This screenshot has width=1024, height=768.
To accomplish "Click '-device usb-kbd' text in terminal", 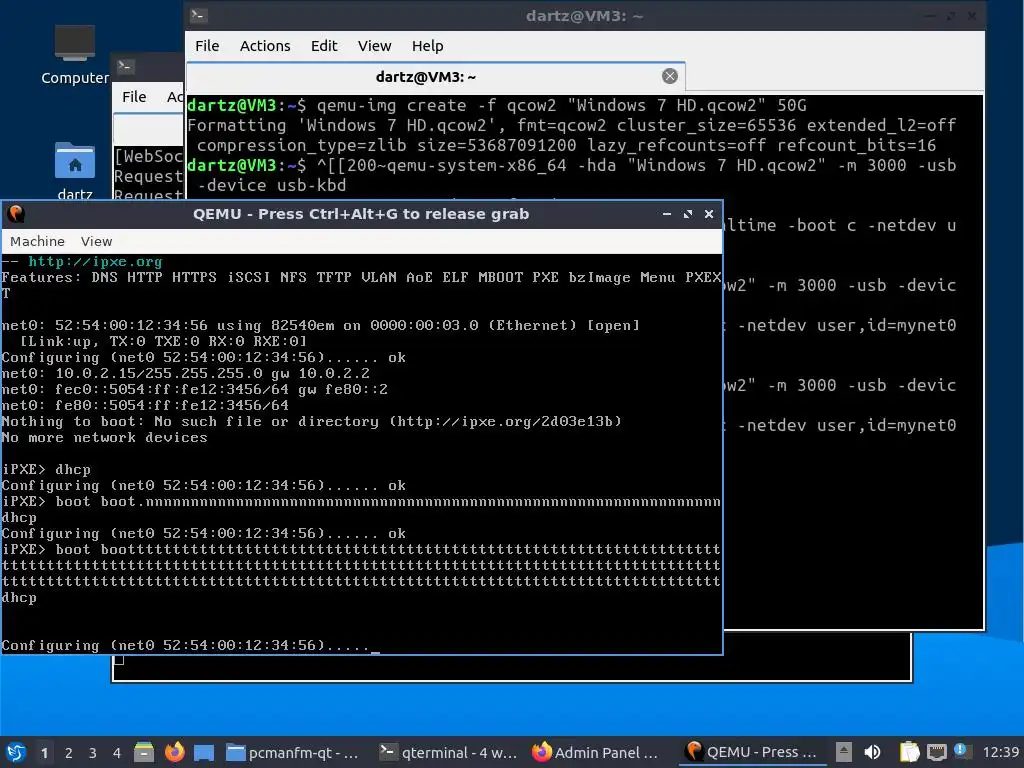I will pyautogui.click(x=272, y=185).
